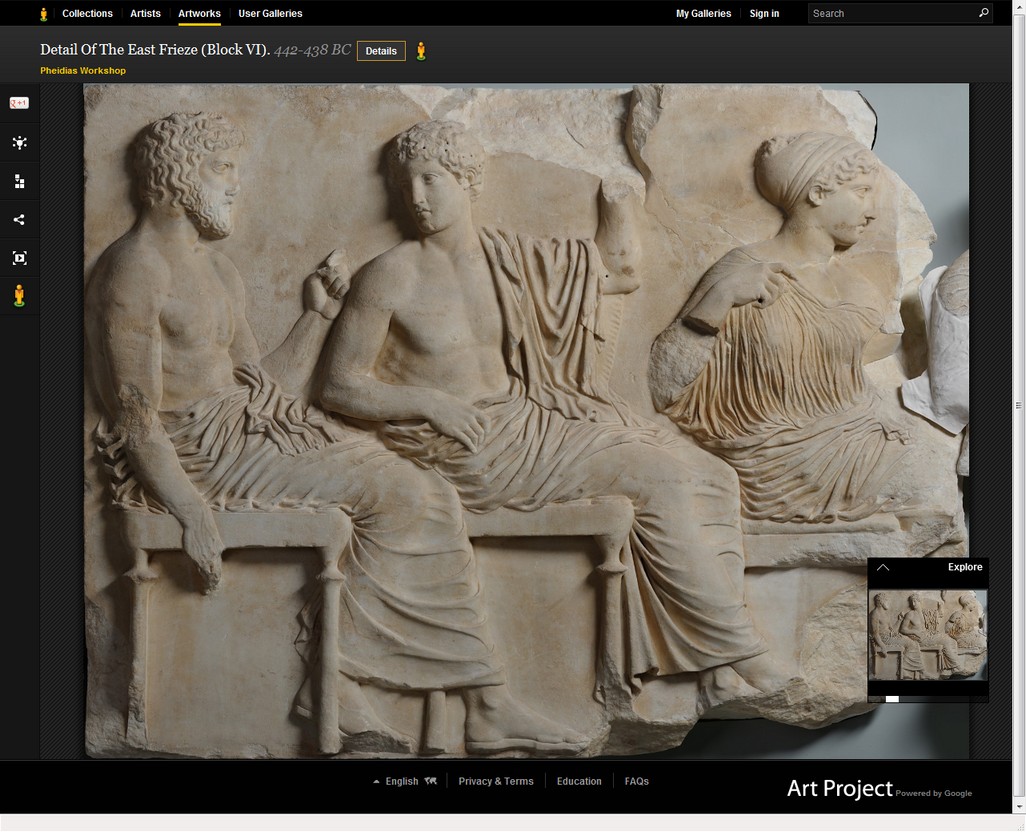
Task: Click the page vertical scrollbar
Action: click(1018, 406)
